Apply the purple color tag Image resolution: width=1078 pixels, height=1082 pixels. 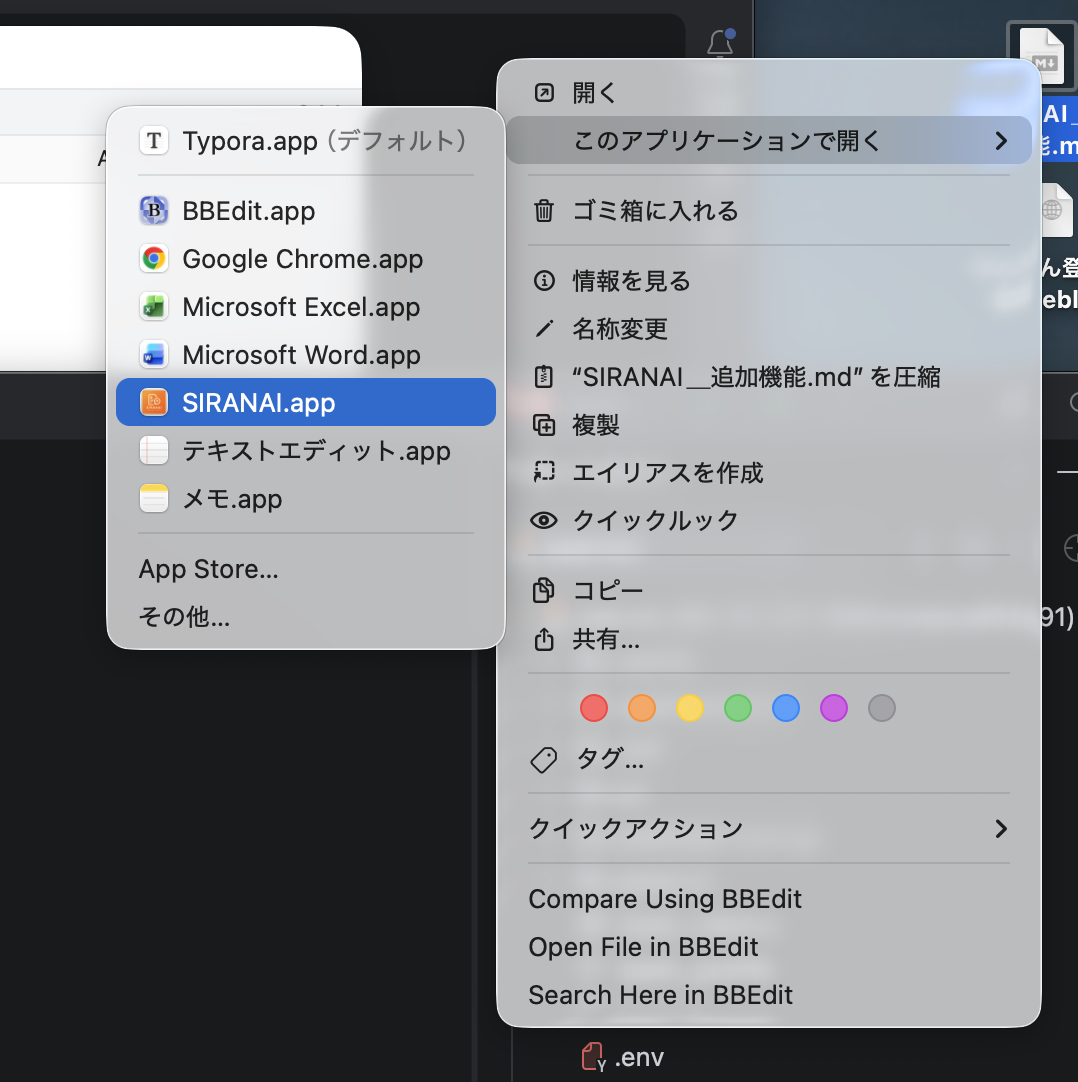pos(834,708)
